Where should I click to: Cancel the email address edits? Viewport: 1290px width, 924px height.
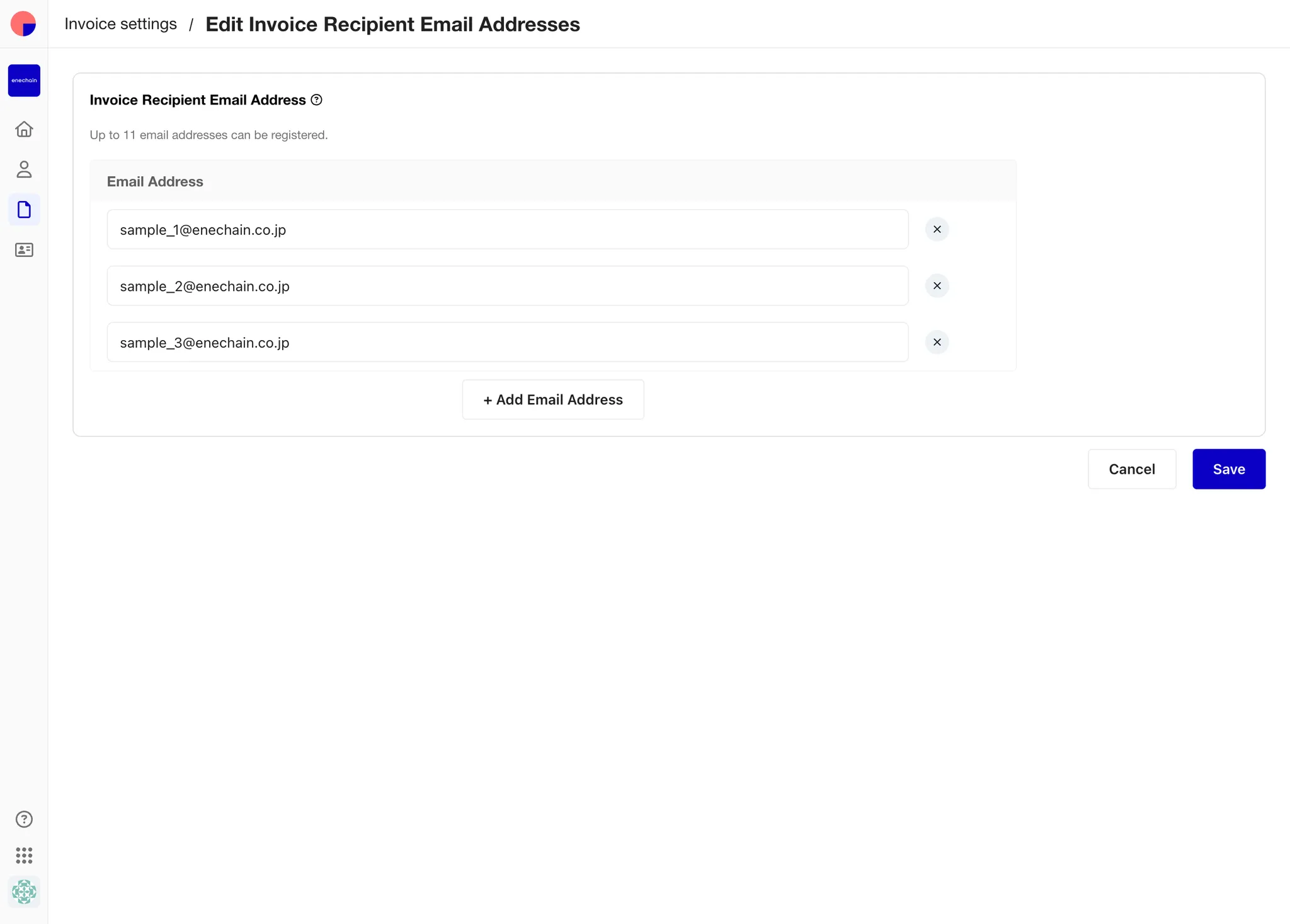[x=1132, y=469]
